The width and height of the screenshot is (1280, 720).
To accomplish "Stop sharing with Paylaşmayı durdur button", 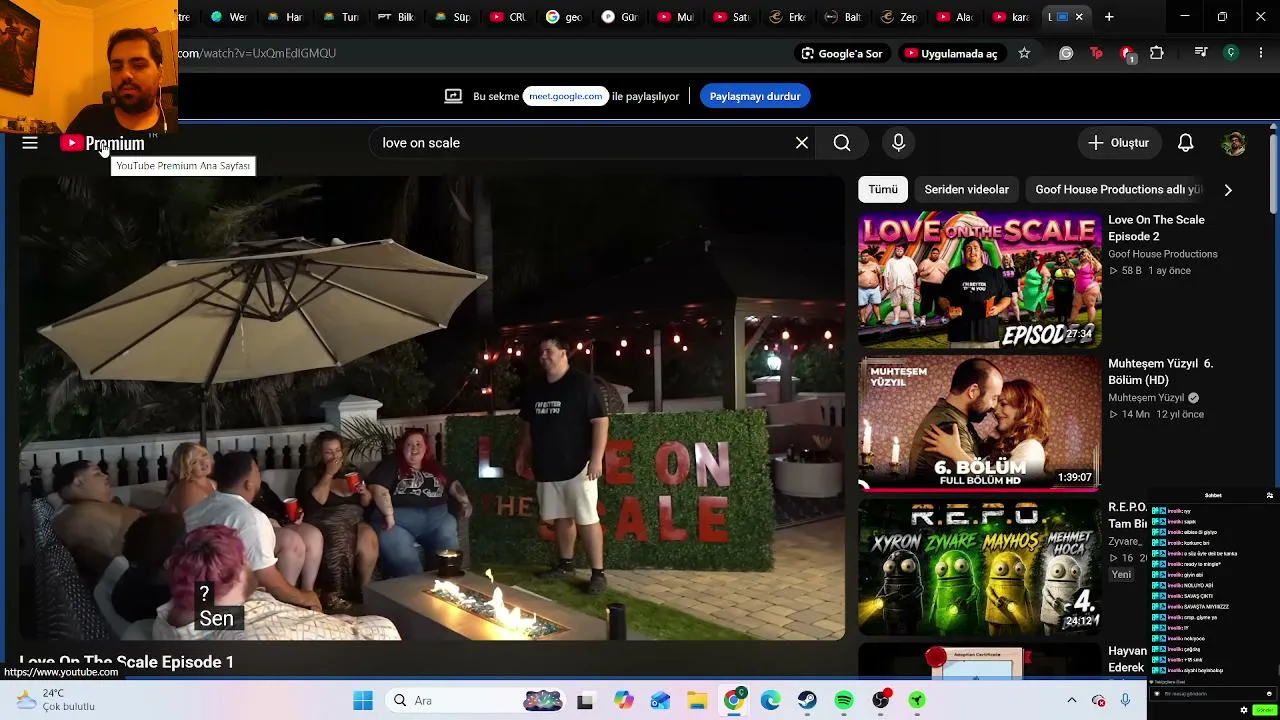I will click(x=755, y=96).
